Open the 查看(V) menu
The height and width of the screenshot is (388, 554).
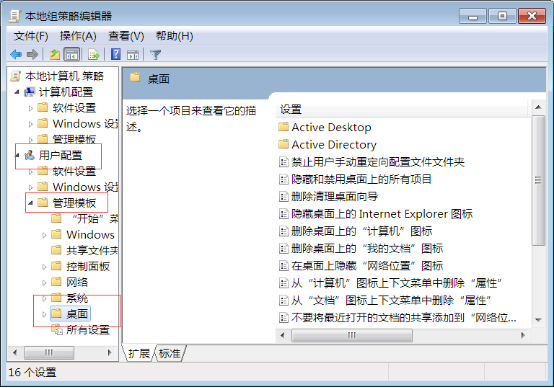126,36
